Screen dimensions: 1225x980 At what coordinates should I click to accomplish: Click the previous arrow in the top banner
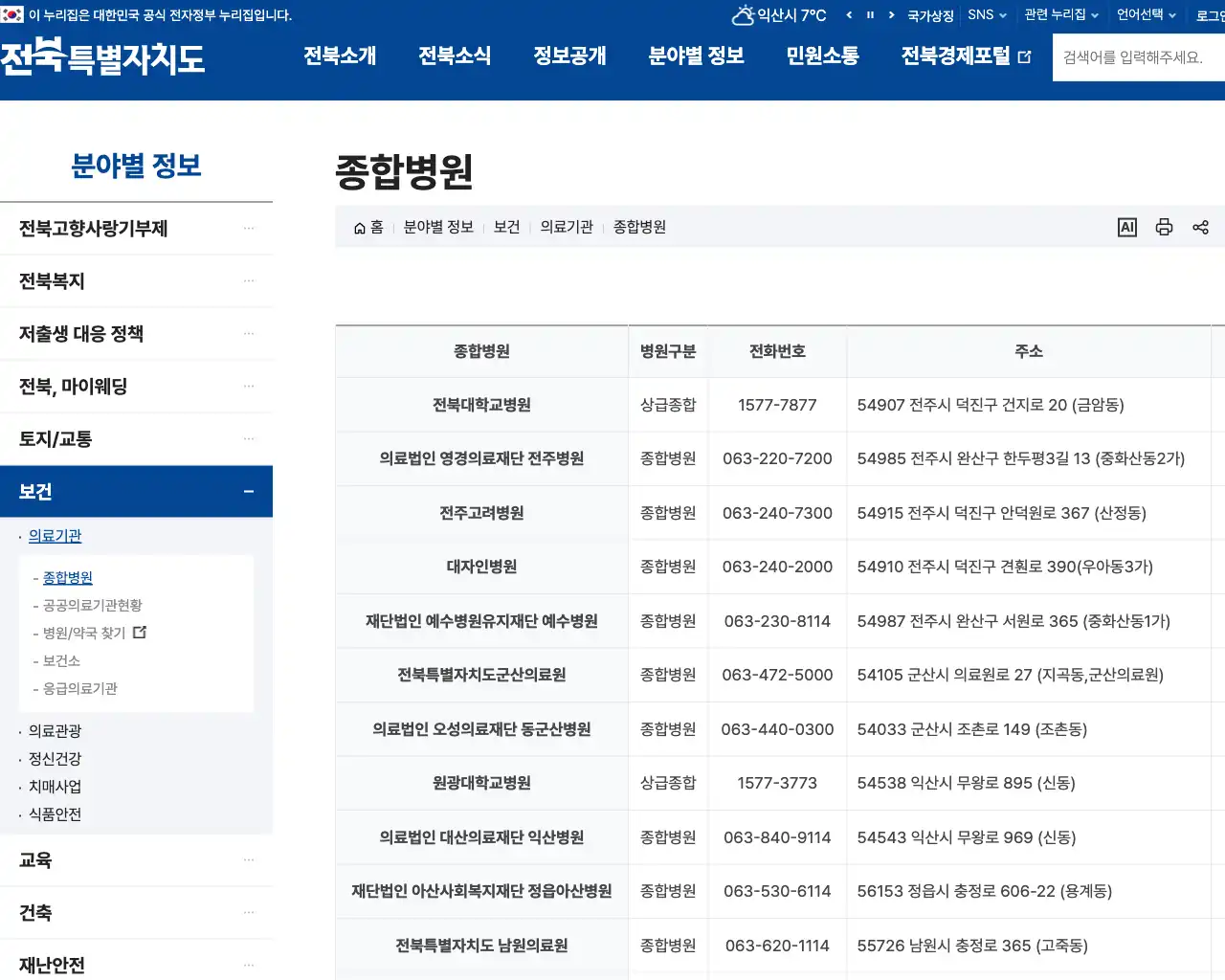848,15
